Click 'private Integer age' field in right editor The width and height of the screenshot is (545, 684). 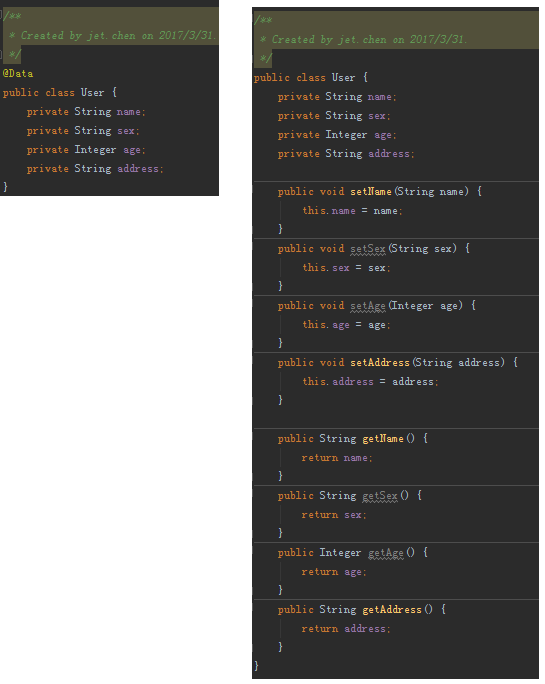337,135
